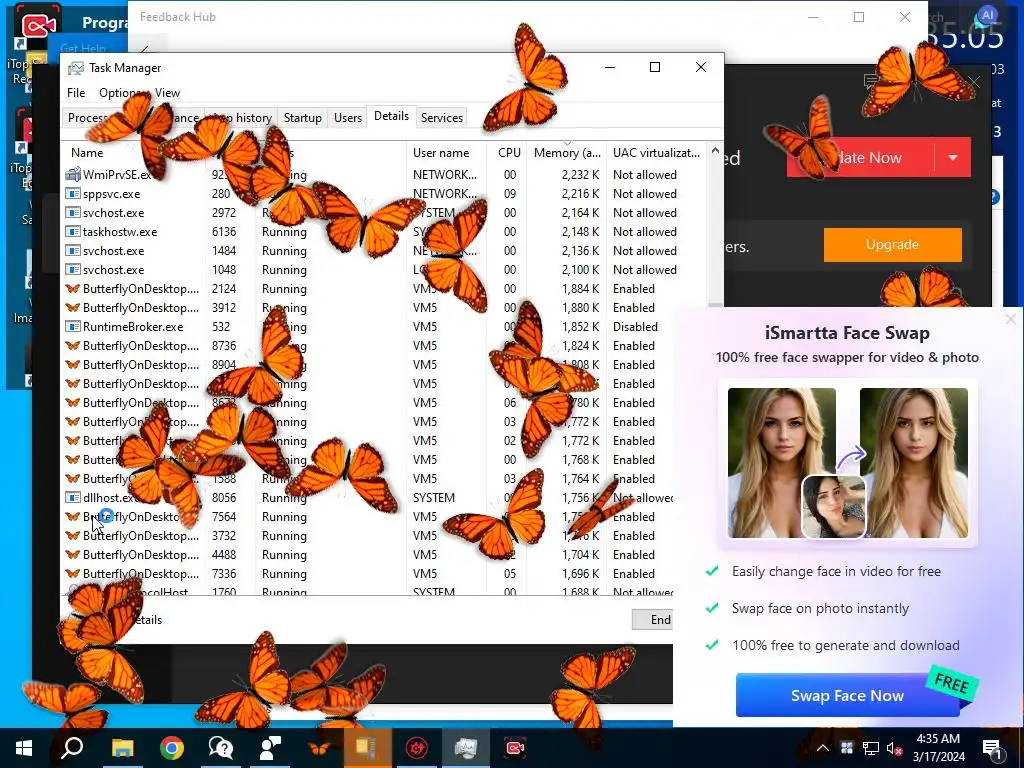
Task: Switch to Feedback Hub taskbar icon
Action: point(221,748)
